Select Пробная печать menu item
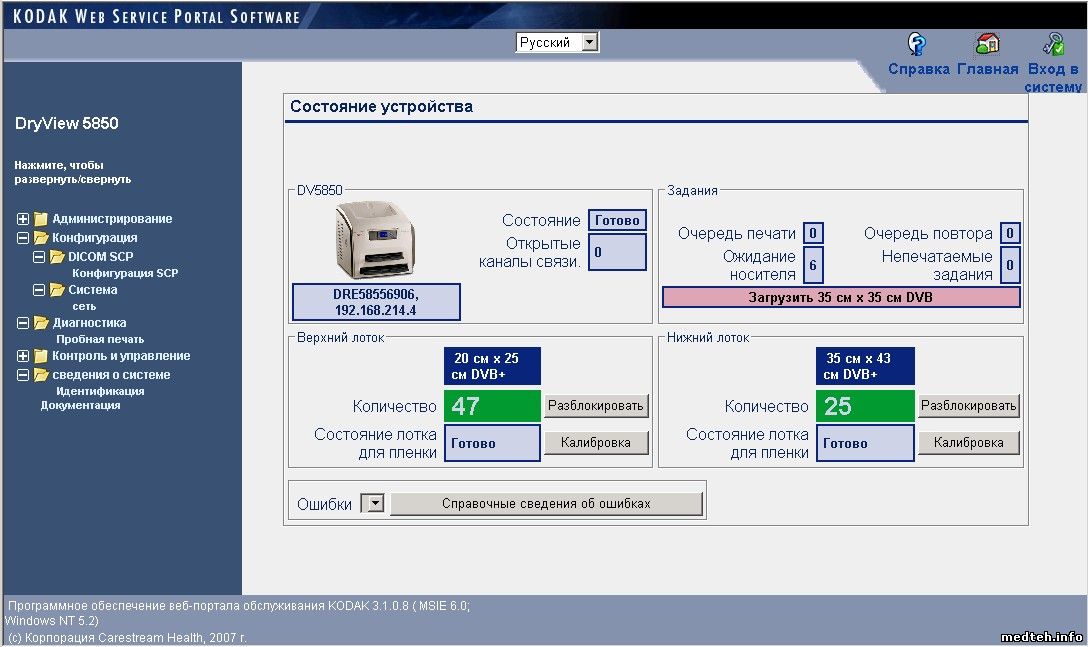The height and width of the screenshot is (647, 1088). click(100, 339)
